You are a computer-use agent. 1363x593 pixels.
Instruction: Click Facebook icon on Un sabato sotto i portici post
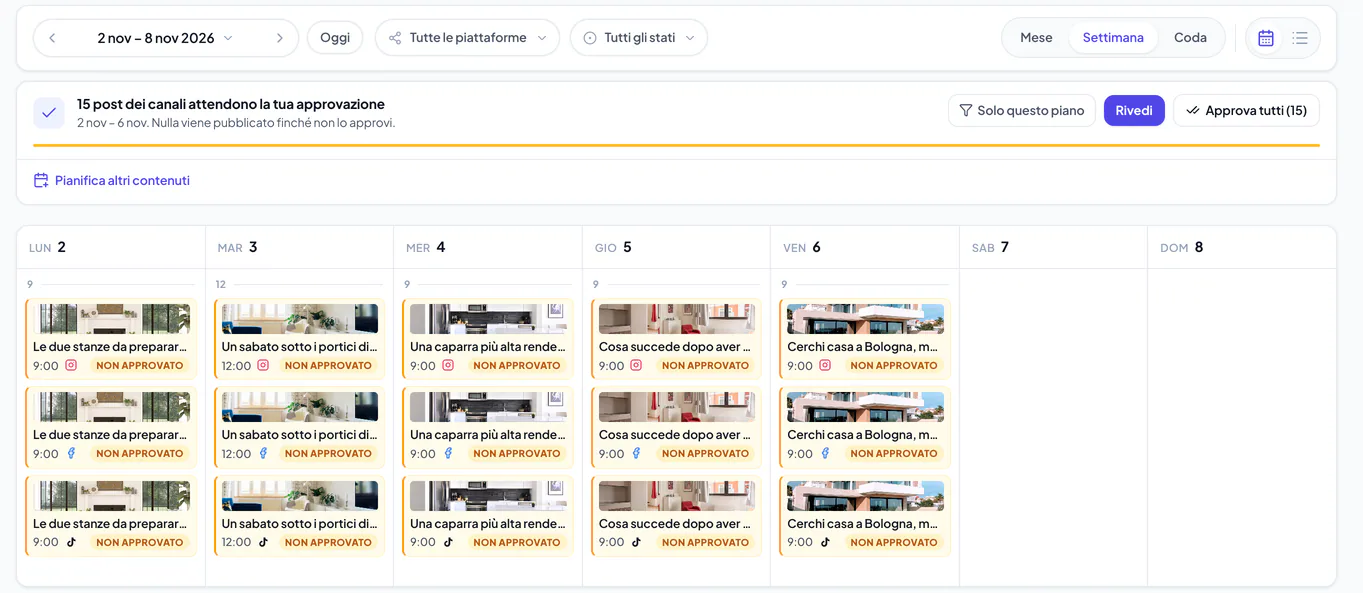pos(263,454)
